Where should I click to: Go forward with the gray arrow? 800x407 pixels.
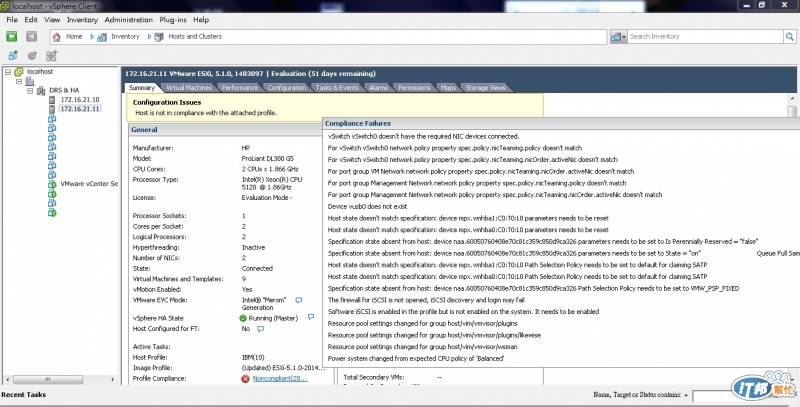pos(32,36)
